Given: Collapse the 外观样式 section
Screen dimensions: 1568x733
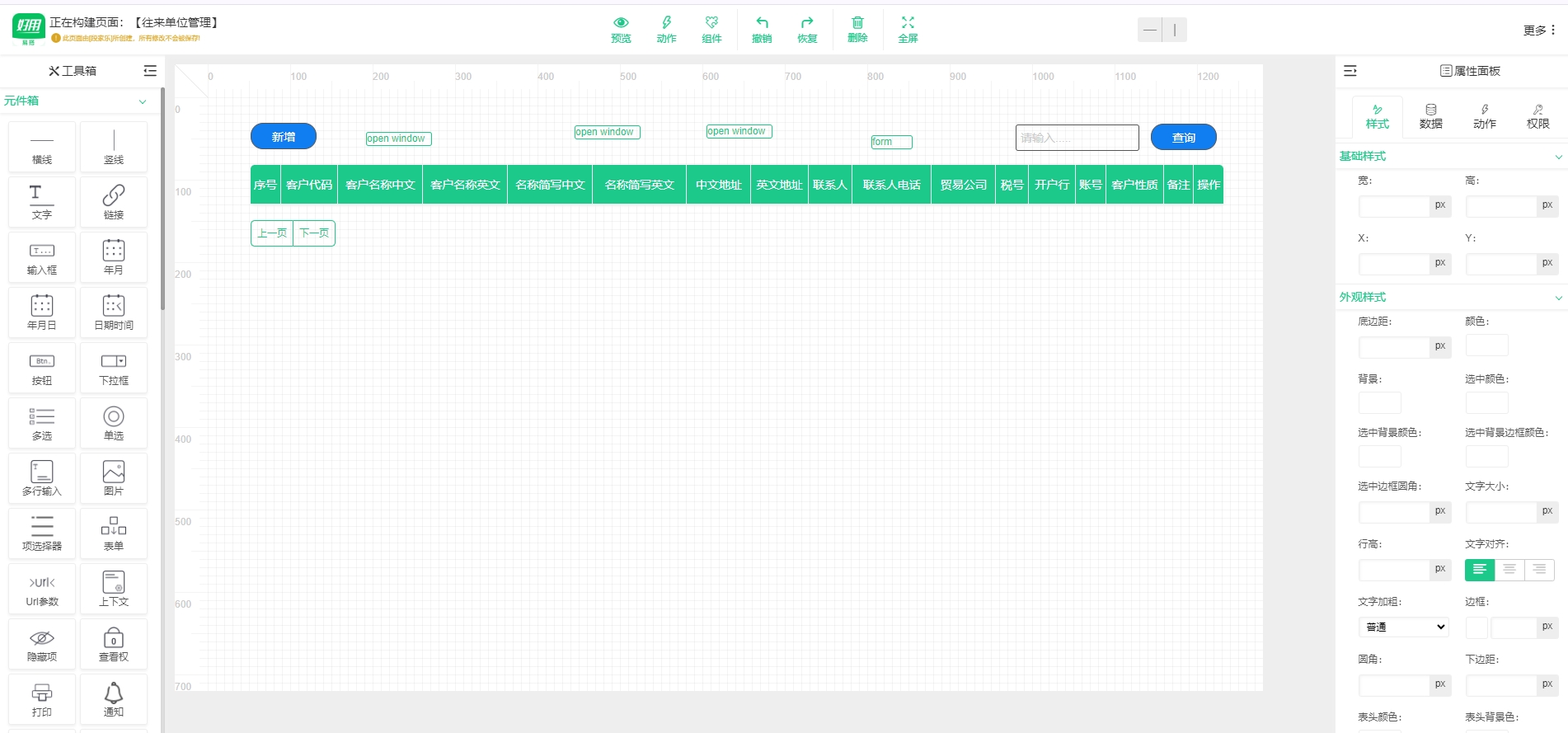Looking at the screenshot, I should [1558, 298].
